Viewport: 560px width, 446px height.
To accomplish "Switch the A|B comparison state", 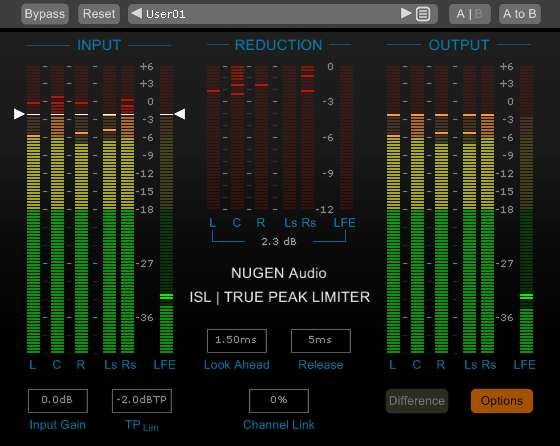I will pyautogui.click(x=470, y=14).
